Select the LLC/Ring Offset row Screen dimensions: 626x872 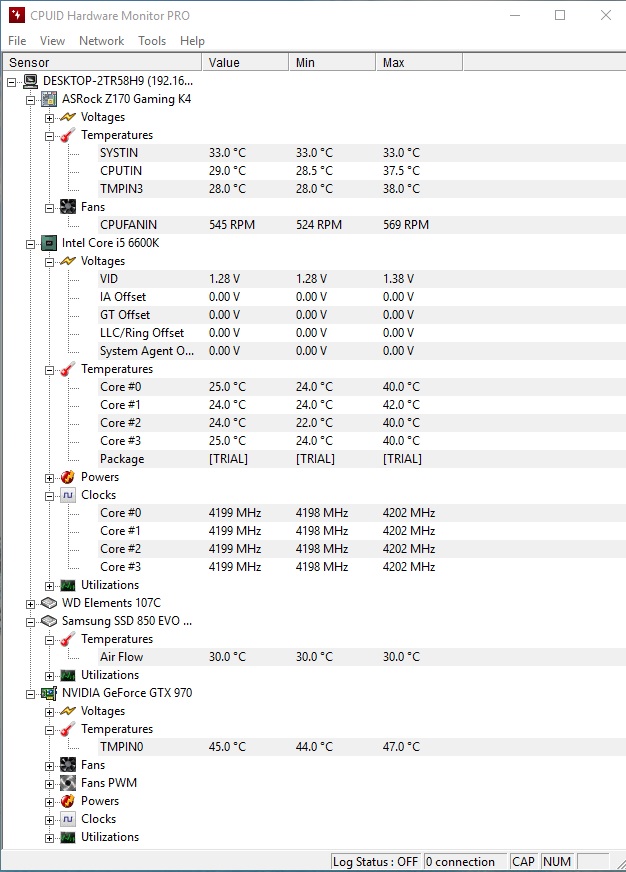pyautogui.click(x=361, y=333)
